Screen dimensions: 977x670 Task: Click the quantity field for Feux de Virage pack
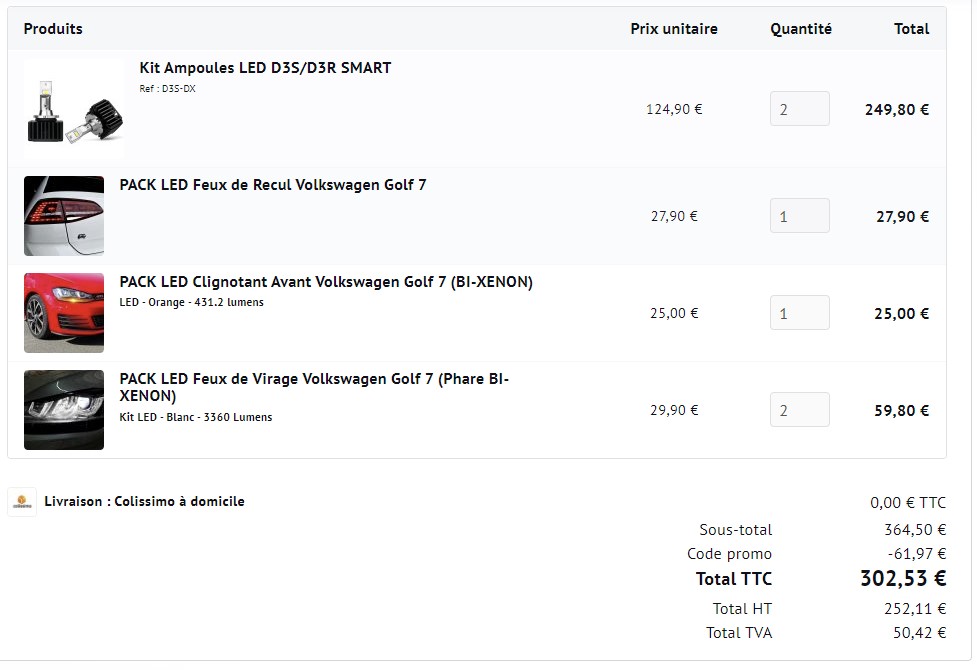click(799, 410)
